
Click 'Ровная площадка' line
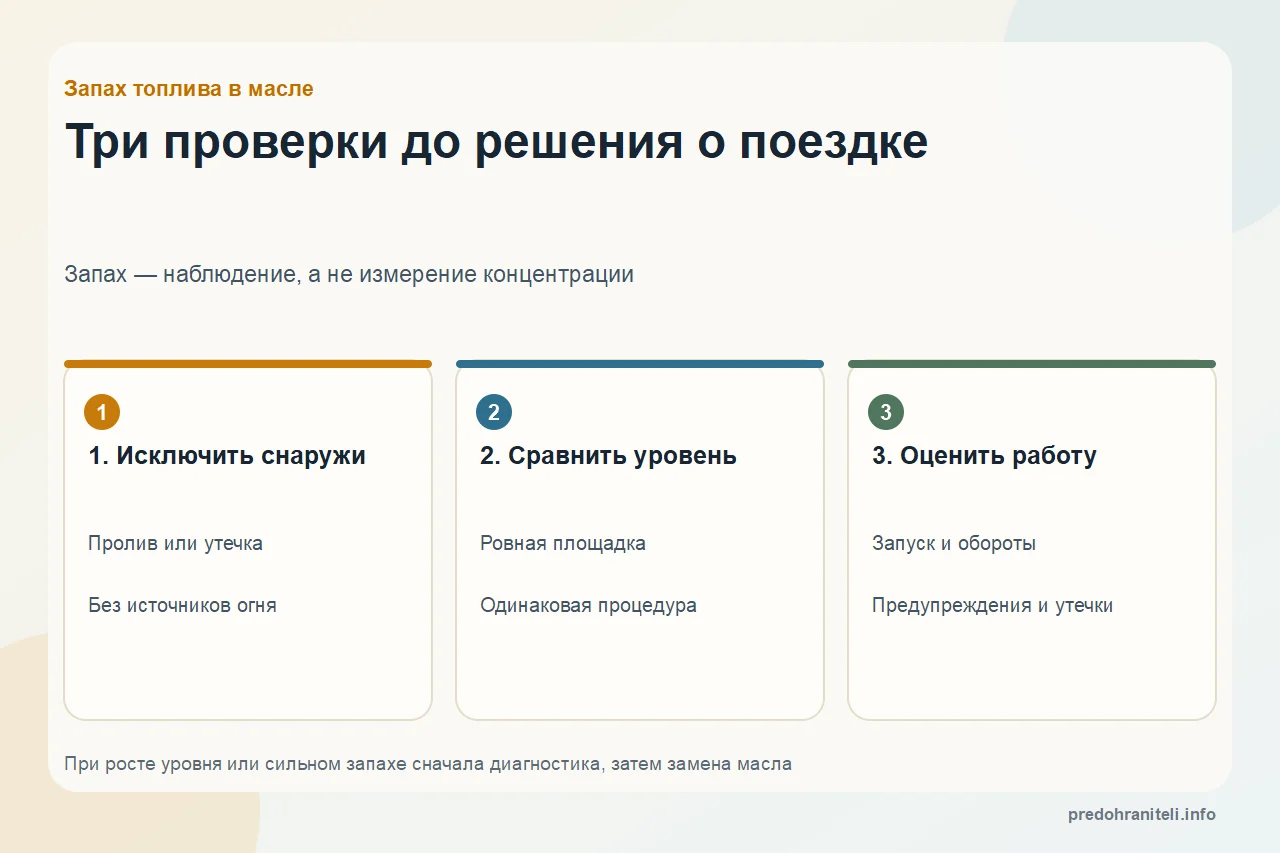click(563, 544)
